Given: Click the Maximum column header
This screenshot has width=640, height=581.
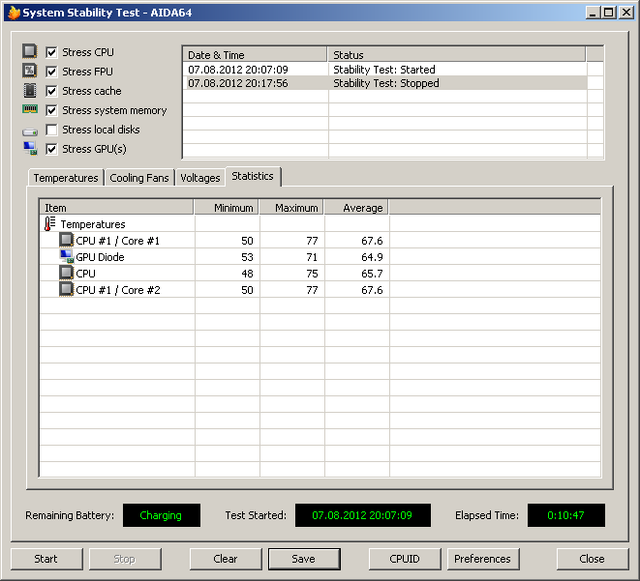Looking at the screenshot, I should (x=291, y=208).
